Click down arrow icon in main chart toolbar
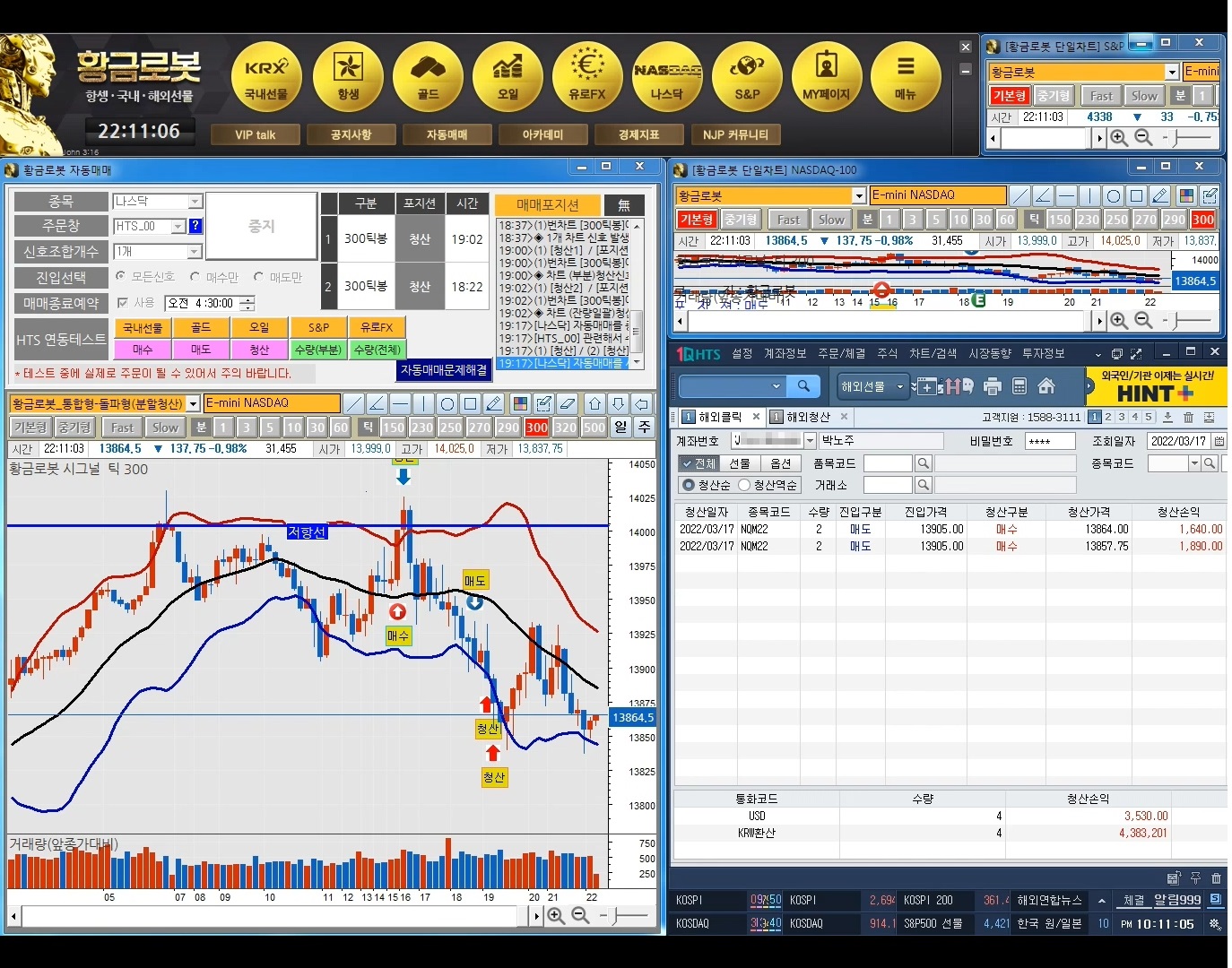The width and height of the screenshot is (1232, 968). coord(618,403)
